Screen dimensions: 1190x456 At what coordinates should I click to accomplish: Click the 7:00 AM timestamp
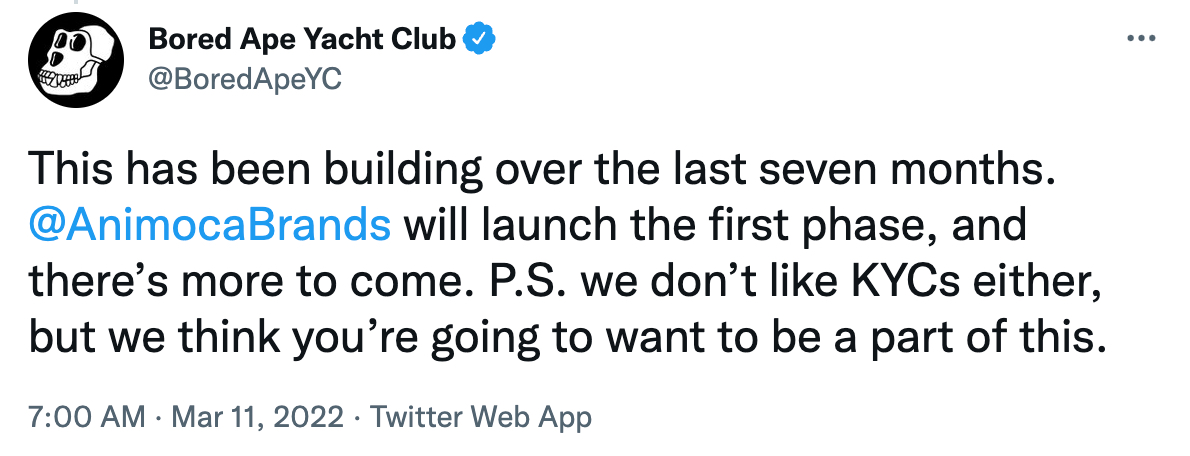[87, 417]
